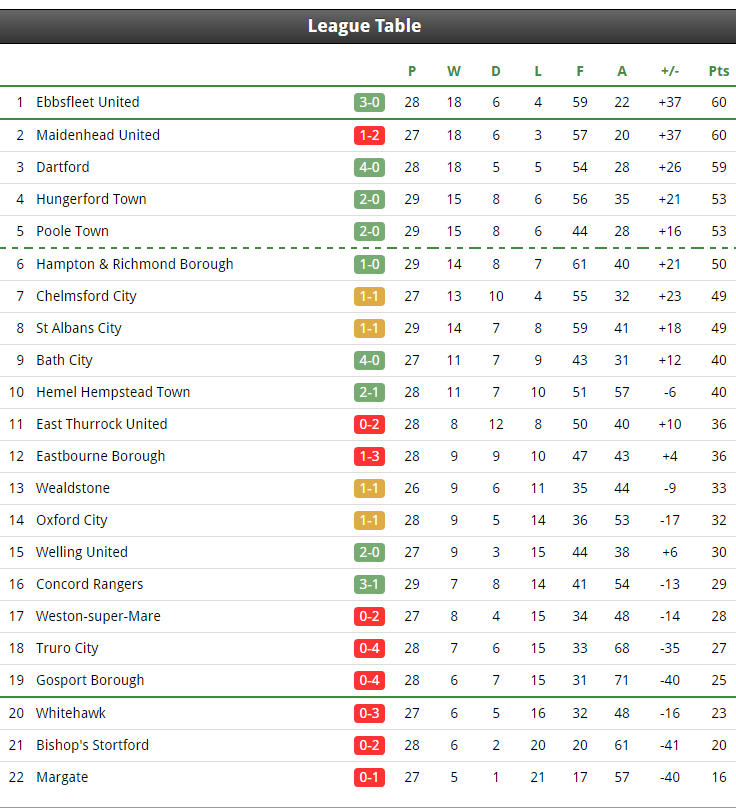Click Eastbourne Borough's red 1-3 result badge
Image resolution: width=736 pixels, height=810 pixels.
click(x=369, y=457)
